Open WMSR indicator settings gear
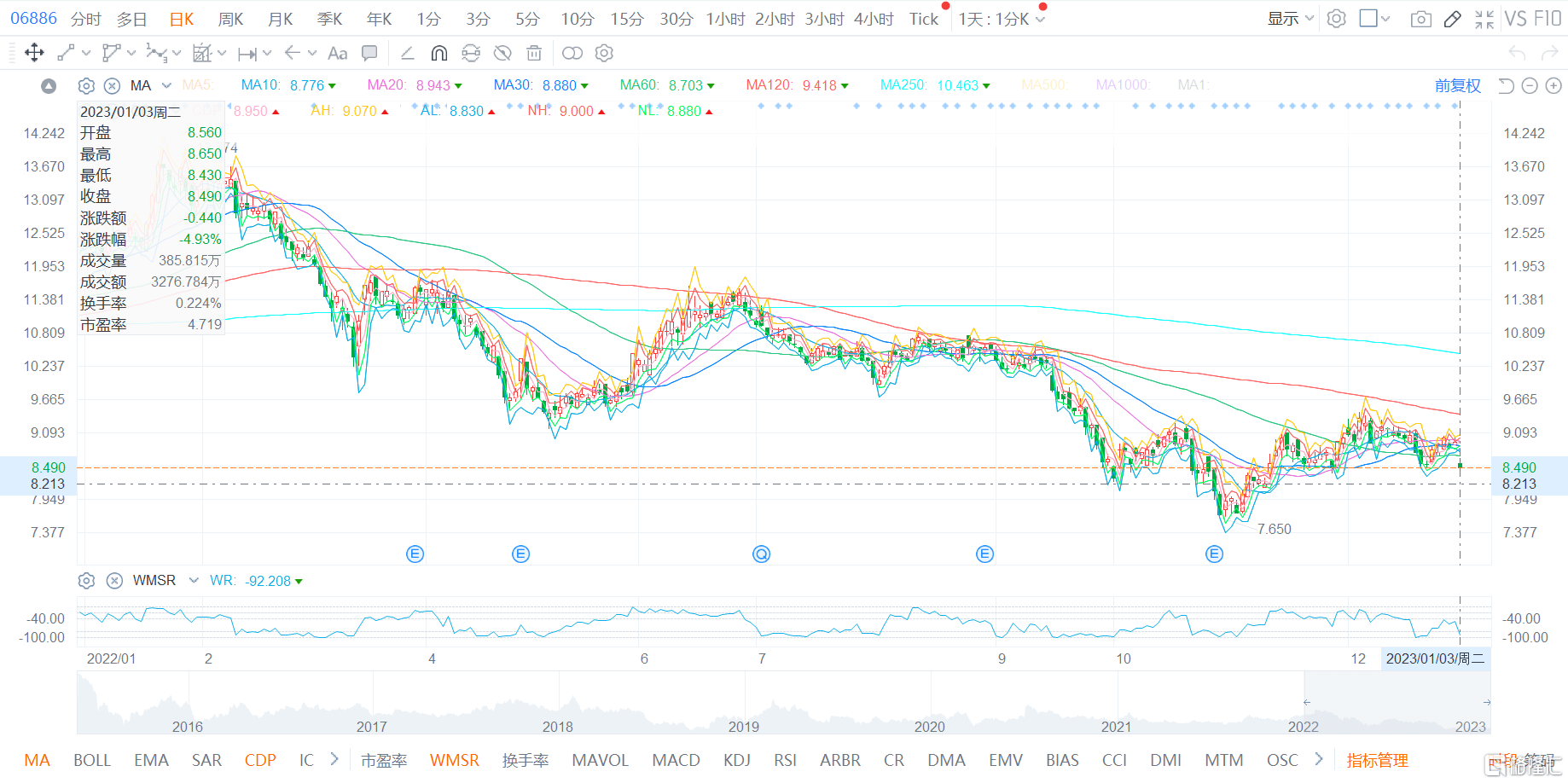 tap(86, 581)
